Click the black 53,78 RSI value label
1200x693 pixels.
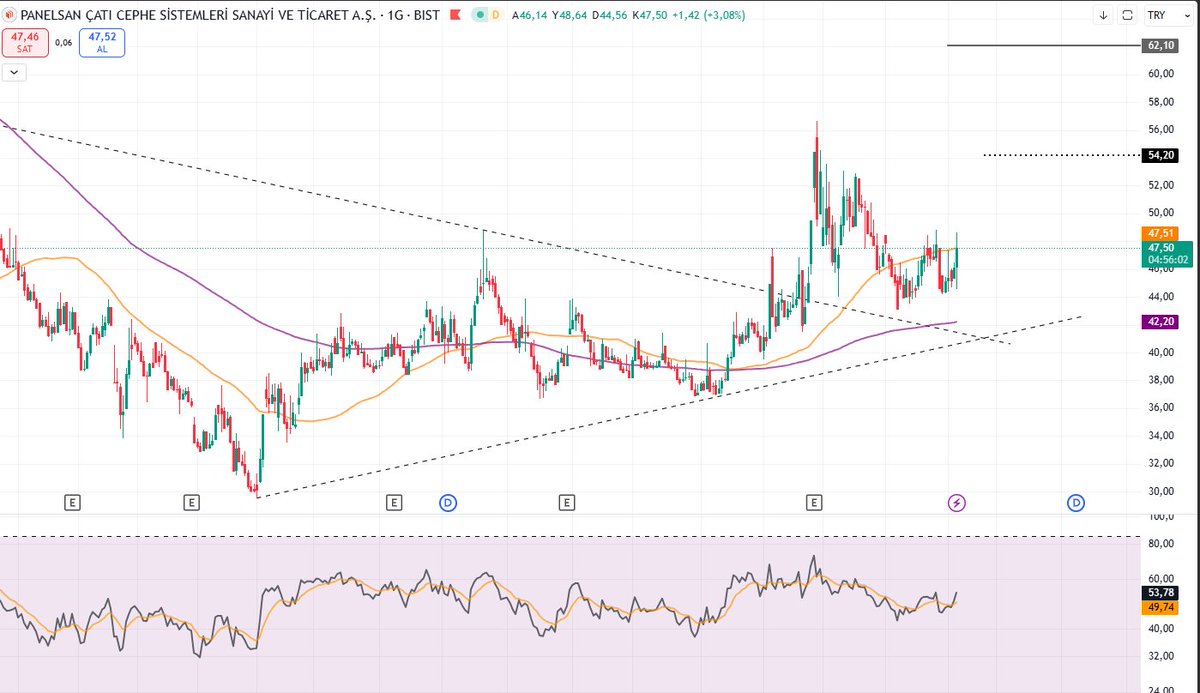coord(1159,592)
